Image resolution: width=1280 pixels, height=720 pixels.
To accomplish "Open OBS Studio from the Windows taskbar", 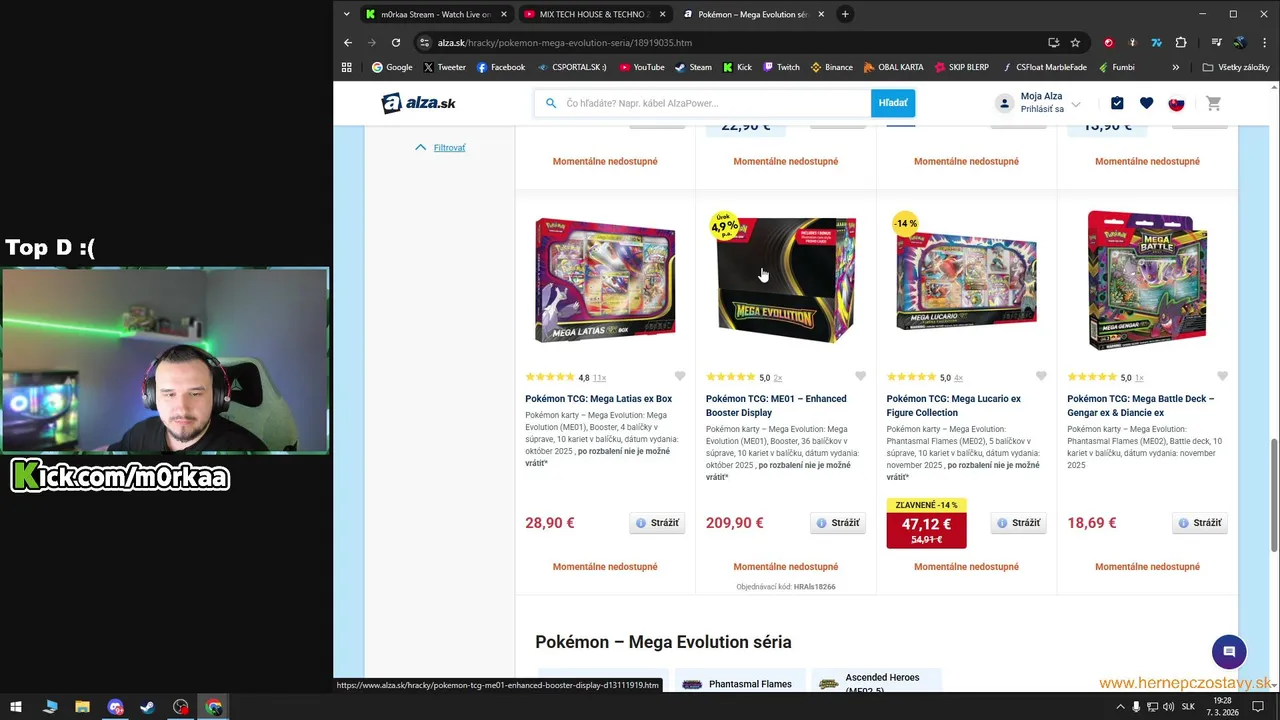I will click(x=180, y=707).
